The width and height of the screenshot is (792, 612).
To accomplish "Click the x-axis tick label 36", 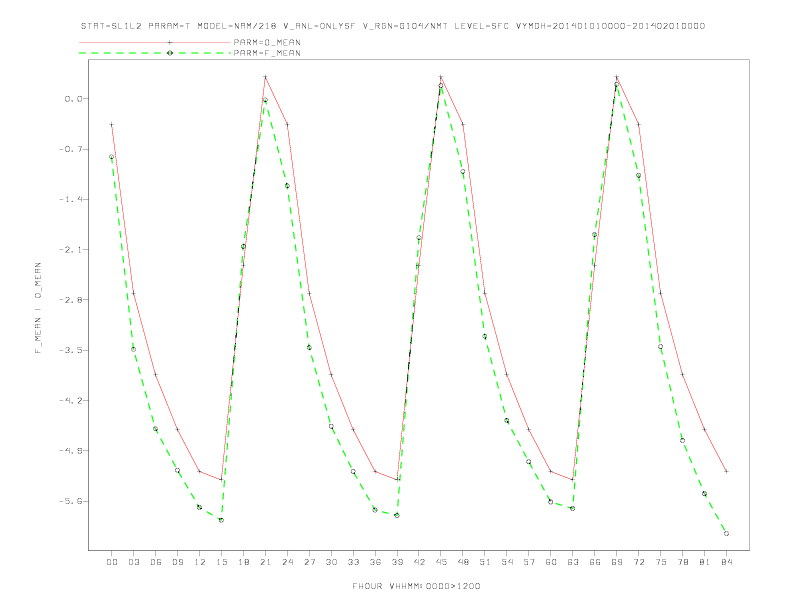I will pos(375,562).
